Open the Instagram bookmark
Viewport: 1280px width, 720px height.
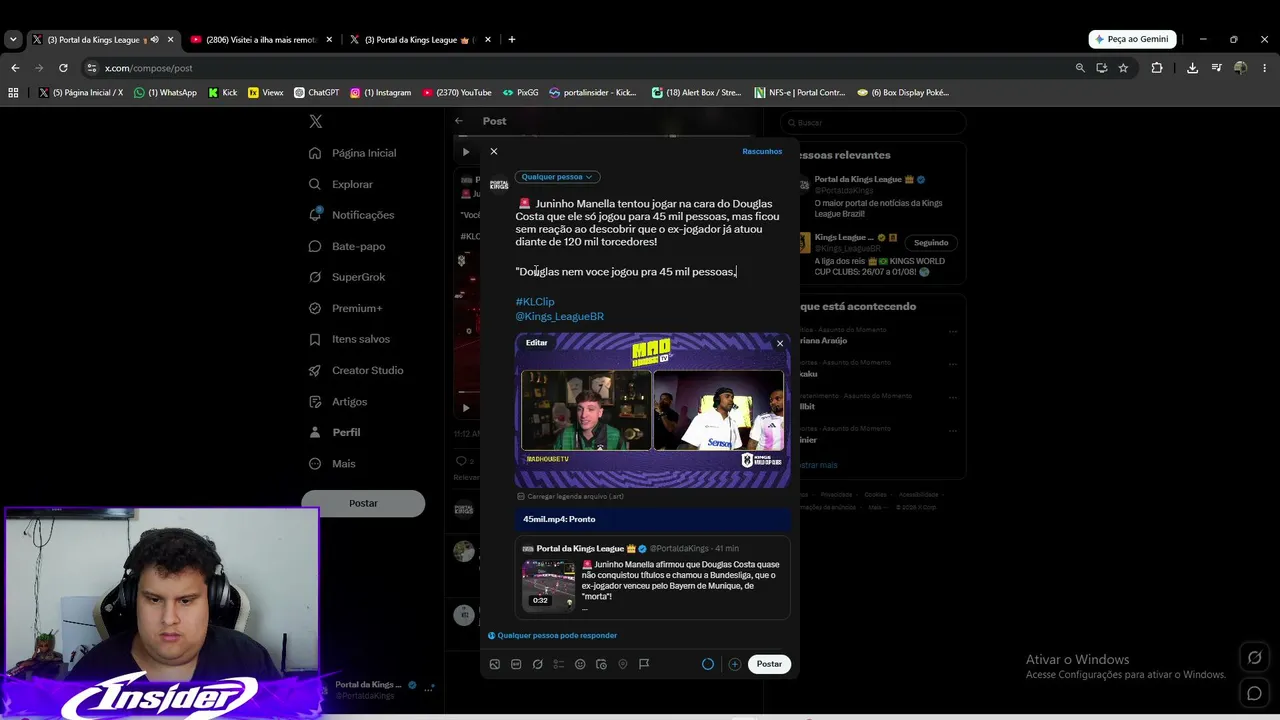[380, 93]
